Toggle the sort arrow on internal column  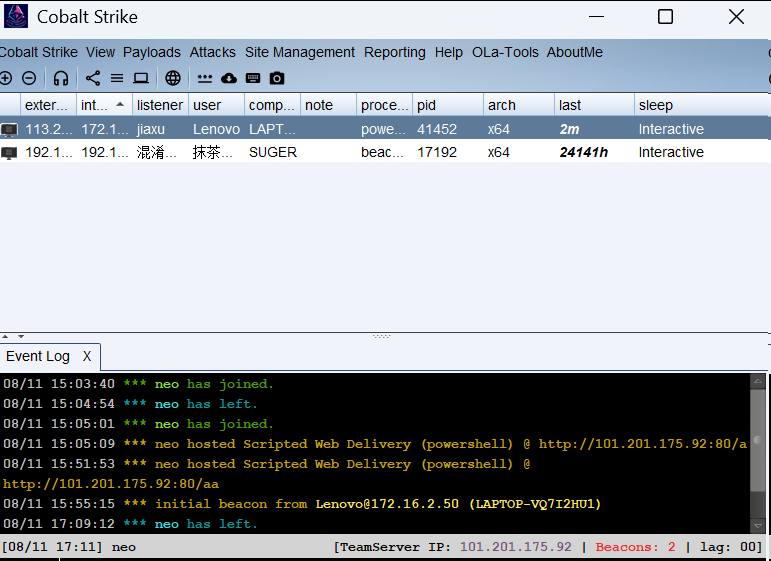tap(120, 104)
